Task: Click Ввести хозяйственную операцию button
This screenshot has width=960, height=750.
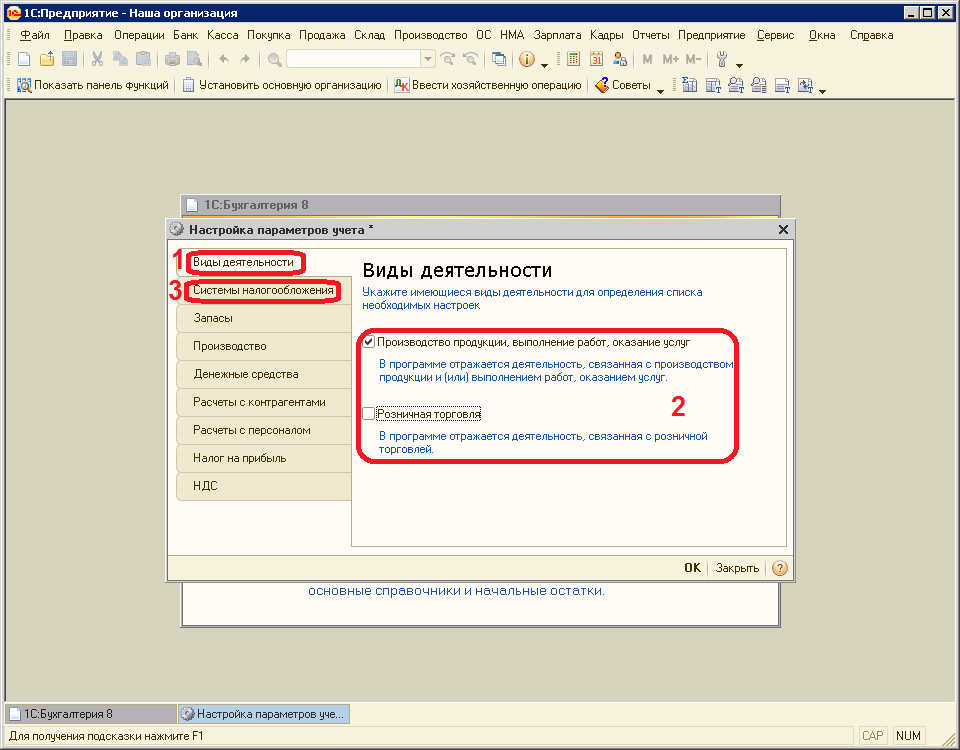Action: 487,85
